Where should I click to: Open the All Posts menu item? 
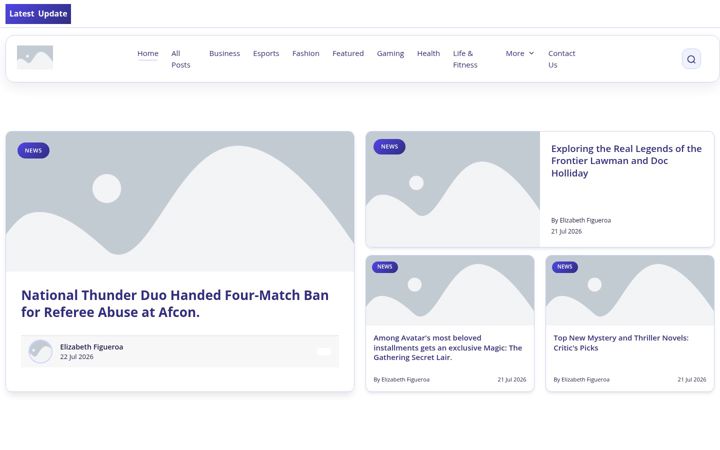click(180, 59)
